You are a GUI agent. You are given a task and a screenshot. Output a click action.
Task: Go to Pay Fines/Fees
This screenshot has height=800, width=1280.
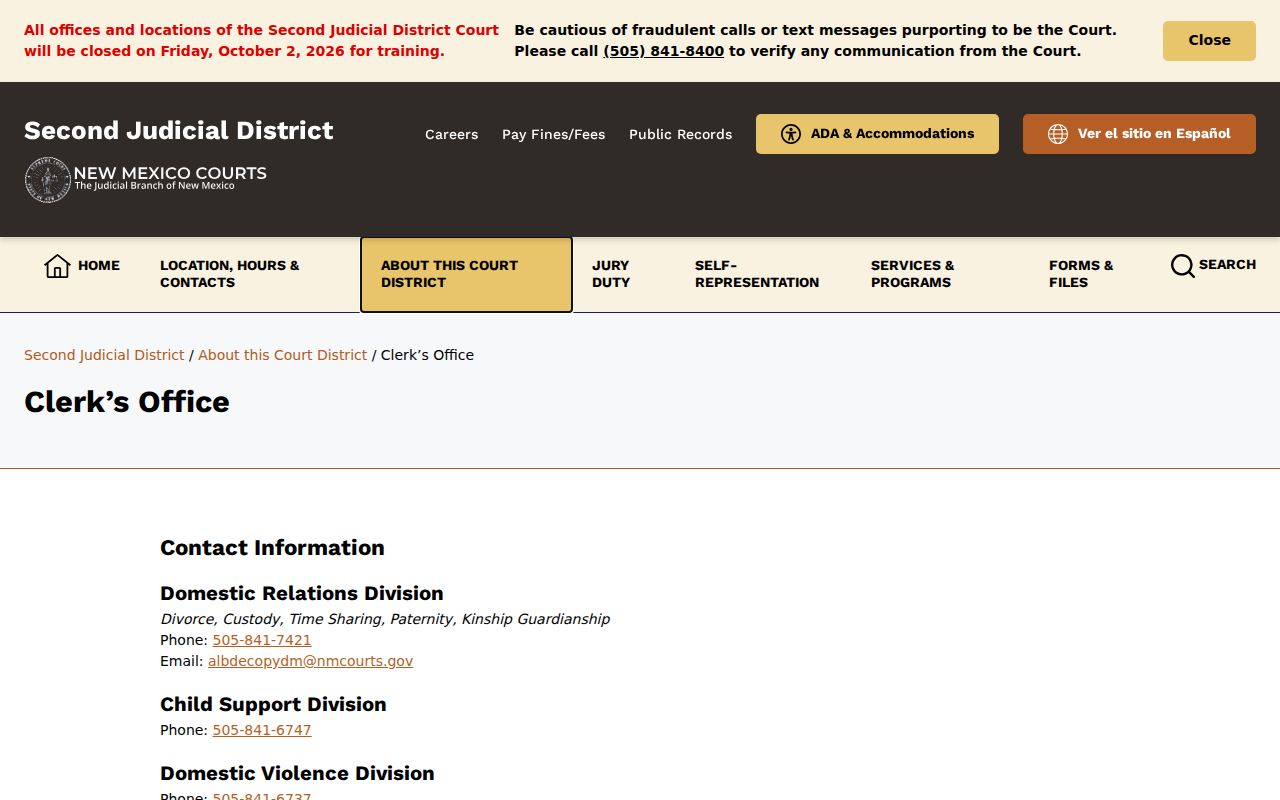(x=553, y=134)
